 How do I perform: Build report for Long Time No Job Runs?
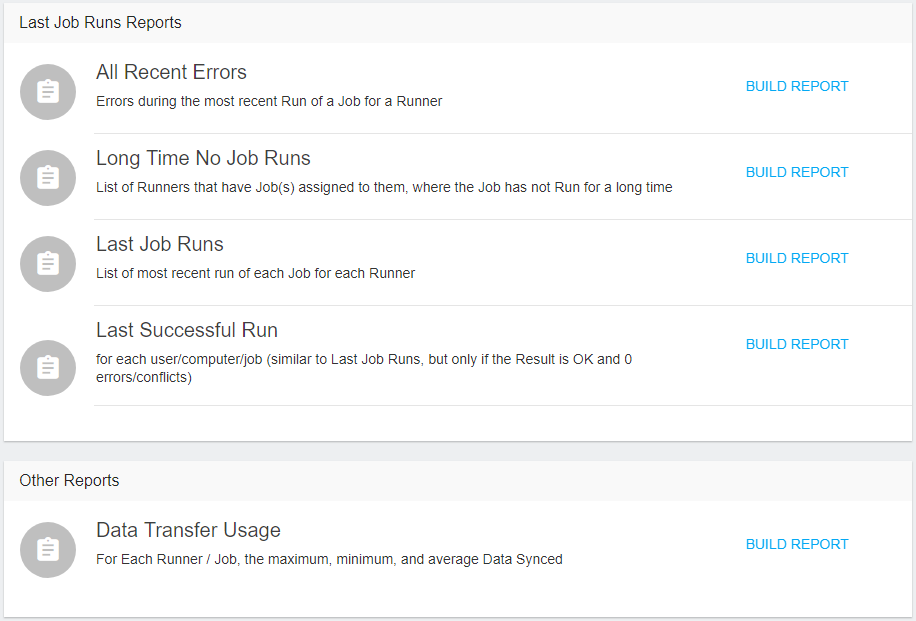[x=797, y=172]
